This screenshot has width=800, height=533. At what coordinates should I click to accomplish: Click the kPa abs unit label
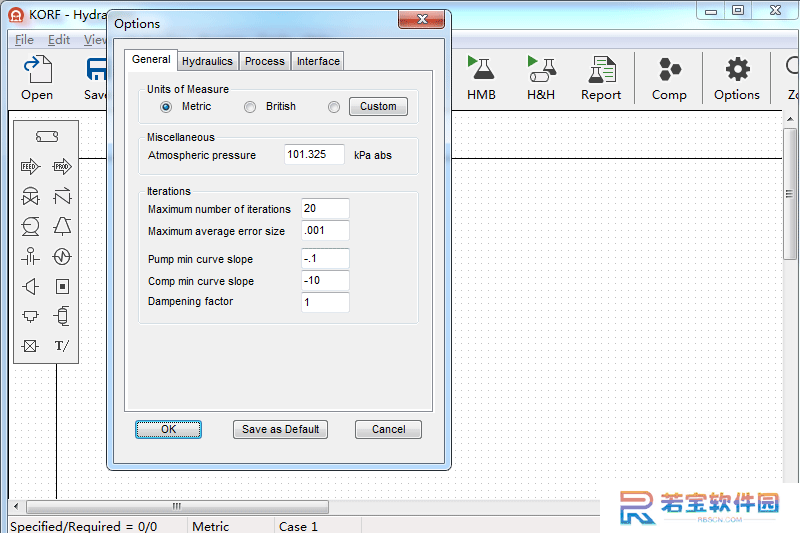click(373, 156)
